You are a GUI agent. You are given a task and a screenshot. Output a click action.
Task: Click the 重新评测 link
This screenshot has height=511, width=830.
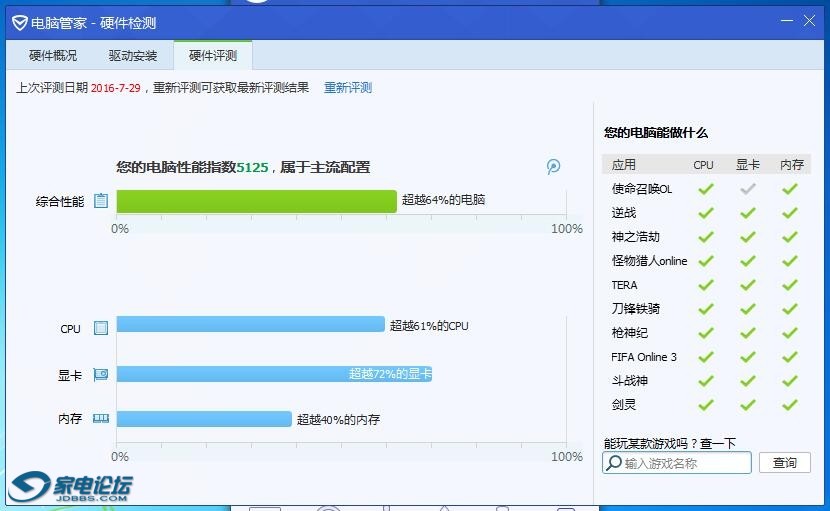click(348, 87)
